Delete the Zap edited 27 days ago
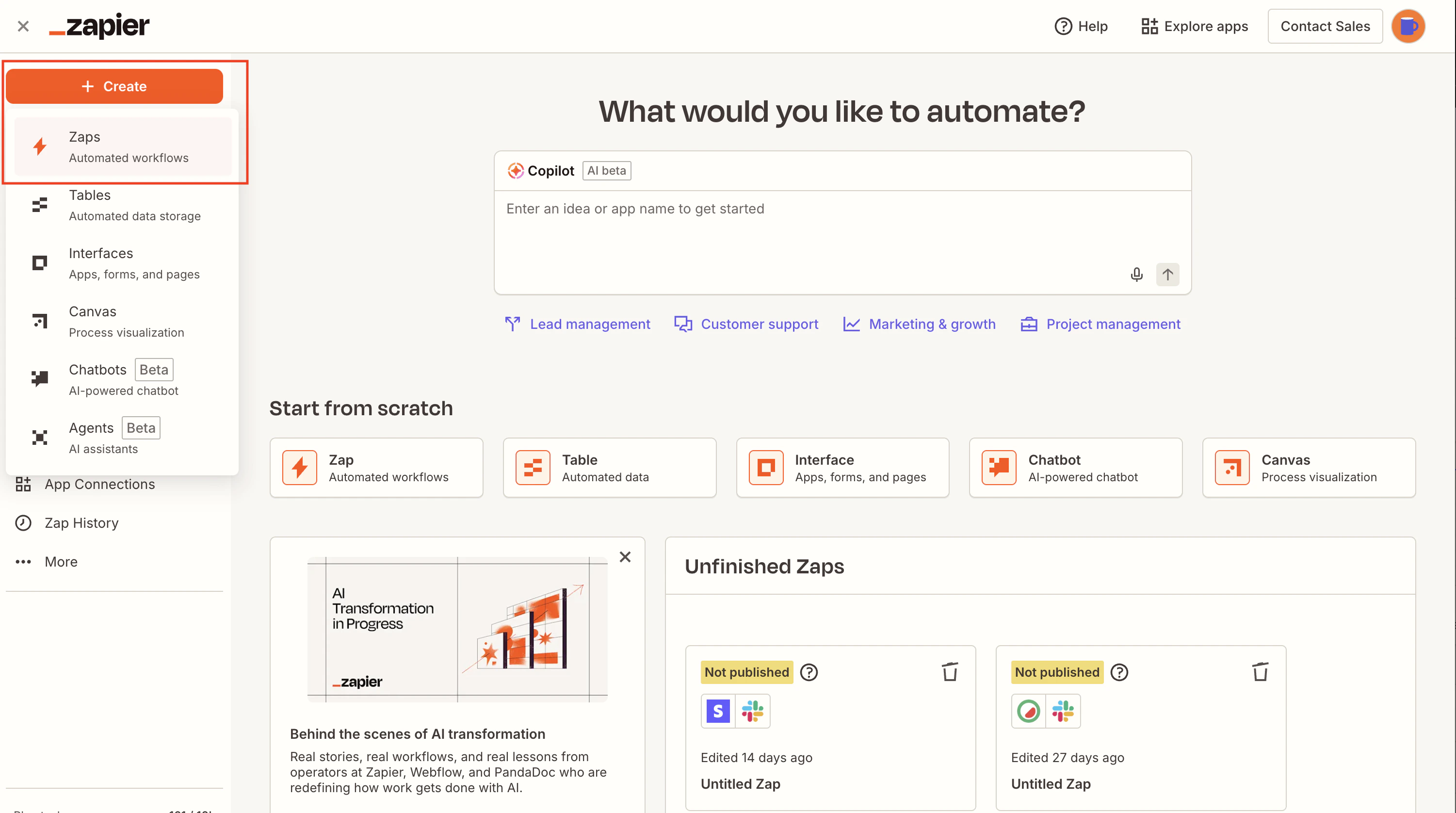 [x=1260, y=672]
